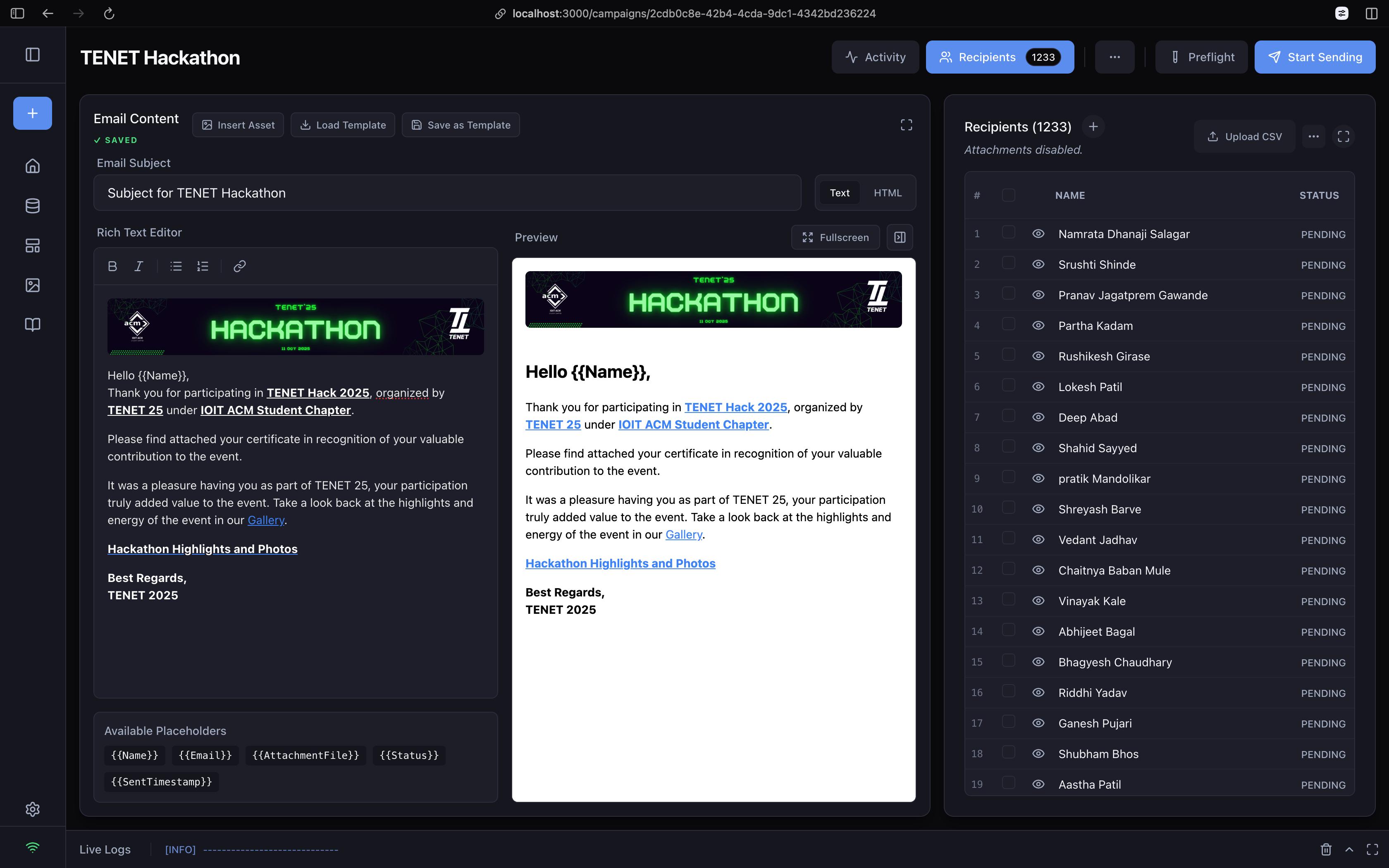Screen dimensions: 1389x868
Task: Check the box for Vedant Jadhav
Action: 1008,539
